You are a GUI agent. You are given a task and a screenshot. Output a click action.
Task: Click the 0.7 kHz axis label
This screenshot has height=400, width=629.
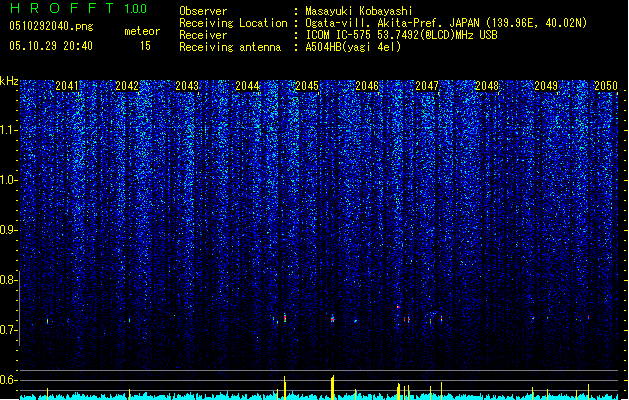pyautogui.click(x=8, y=330)
